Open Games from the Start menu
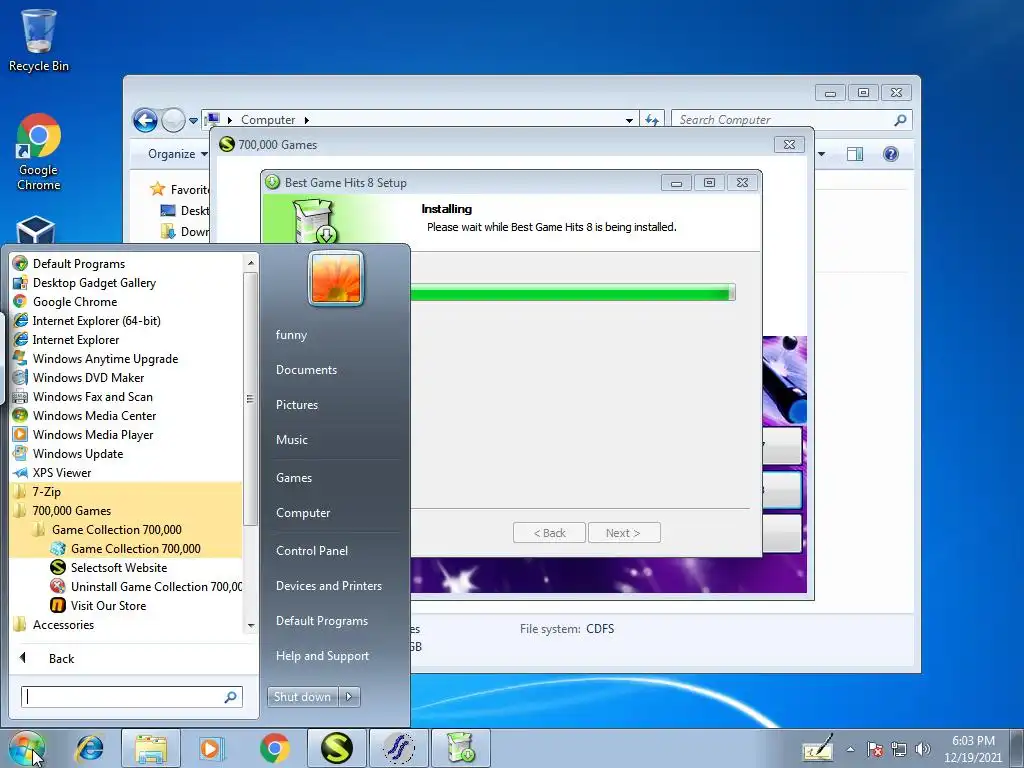The height and width of the screenshot is (768, 1024). point(294,478)
